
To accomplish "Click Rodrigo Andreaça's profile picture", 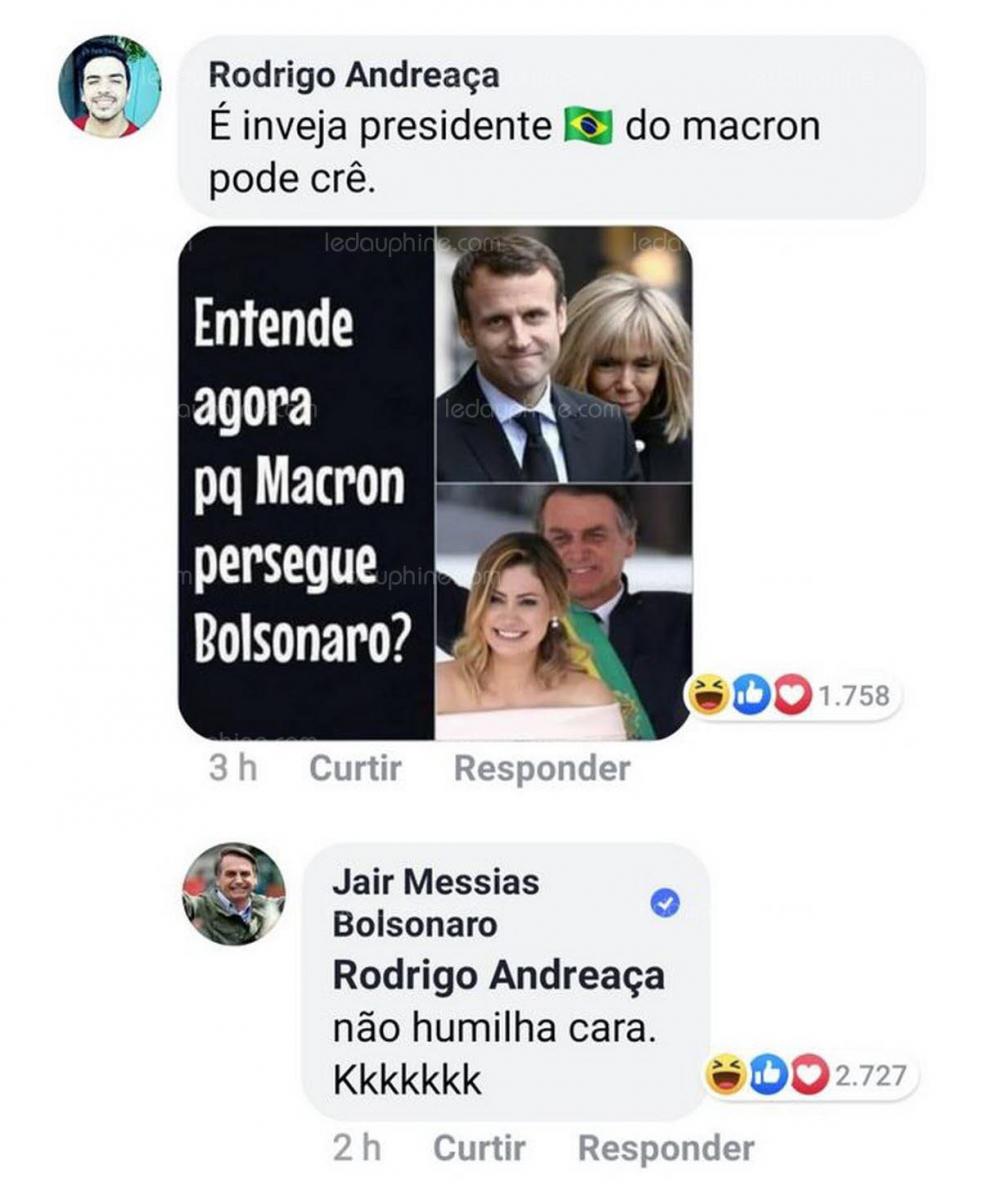I will [x=109, y=86].
